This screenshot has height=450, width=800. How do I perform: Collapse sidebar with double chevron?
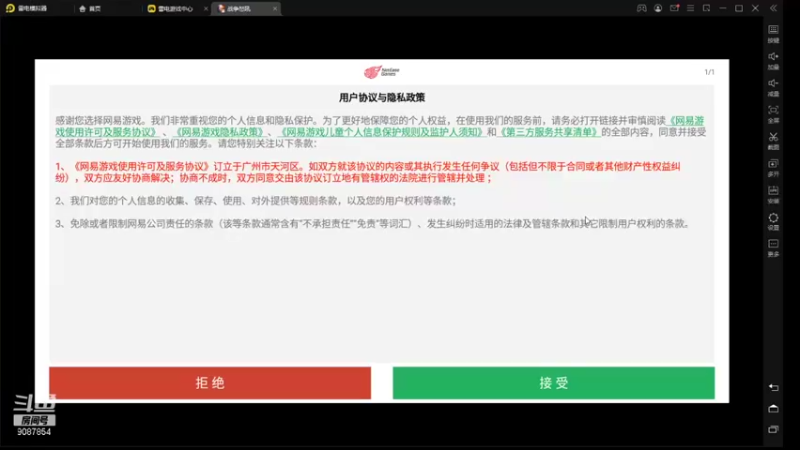(x=773, y=8)
